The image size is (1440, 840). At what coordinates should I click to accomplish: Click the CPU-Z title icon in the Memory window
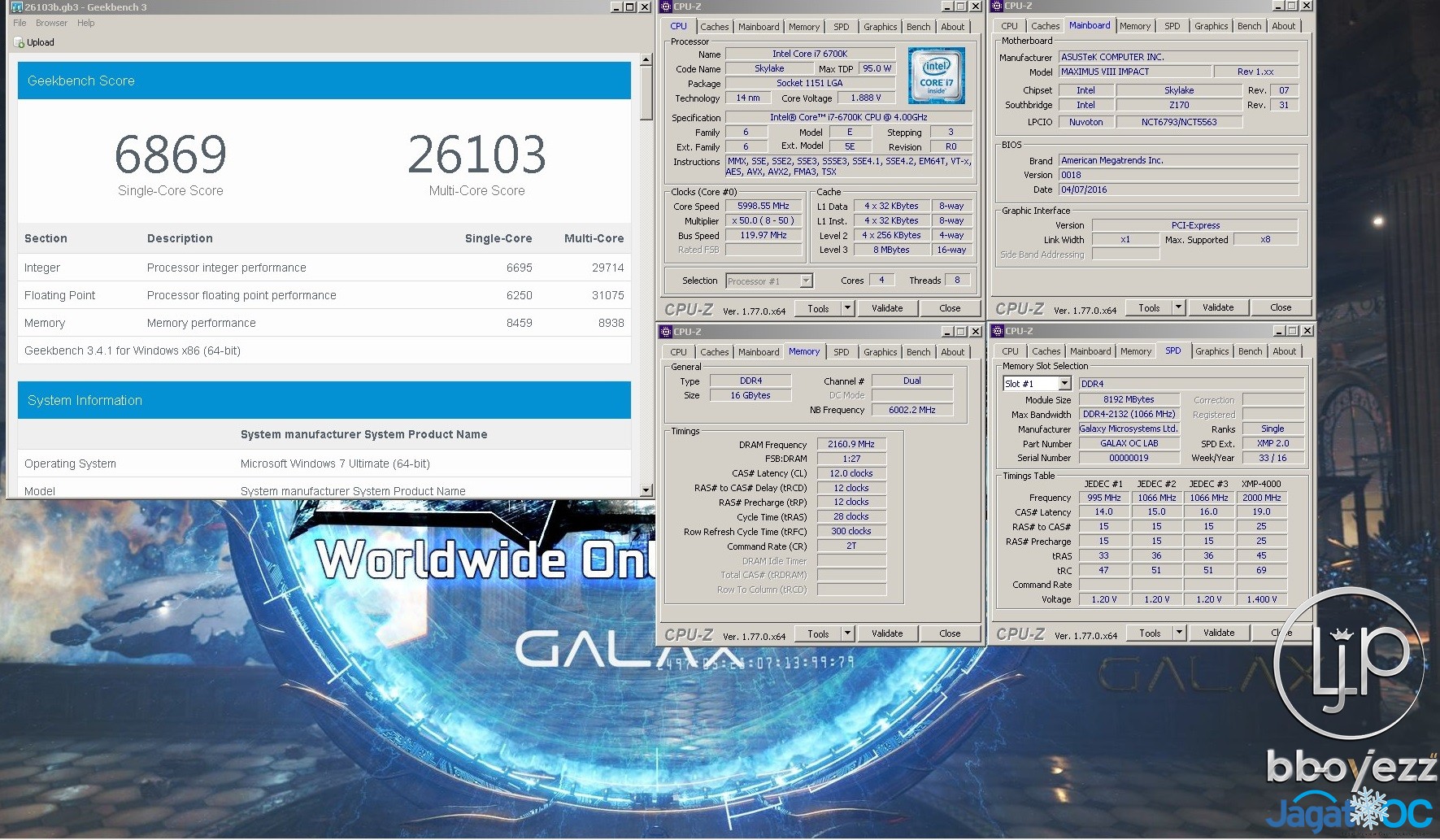click(x=666, y=332)
